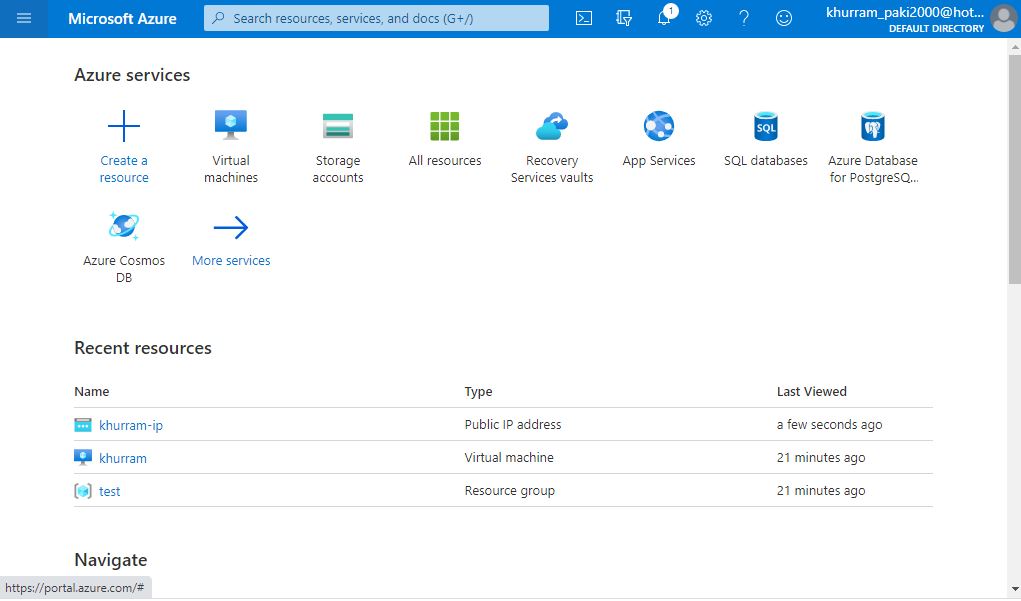Click the More services link text
1021x601 pixels.
(231, 260)
